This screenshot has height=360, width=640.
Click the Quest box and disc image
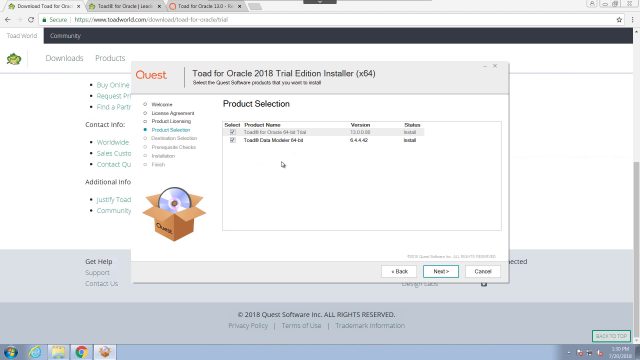(x=174, y=214)
